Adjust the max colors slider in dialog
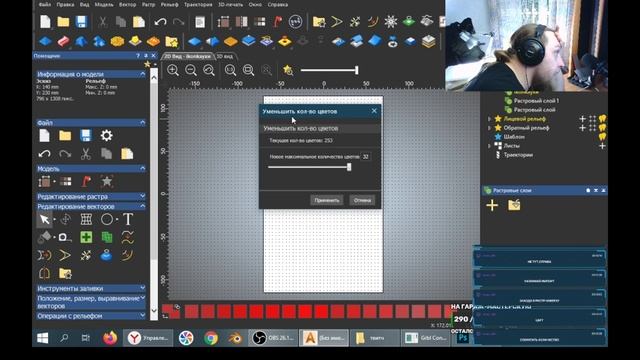The width and height of the screenshot is (640, 360). coord(349,167)
